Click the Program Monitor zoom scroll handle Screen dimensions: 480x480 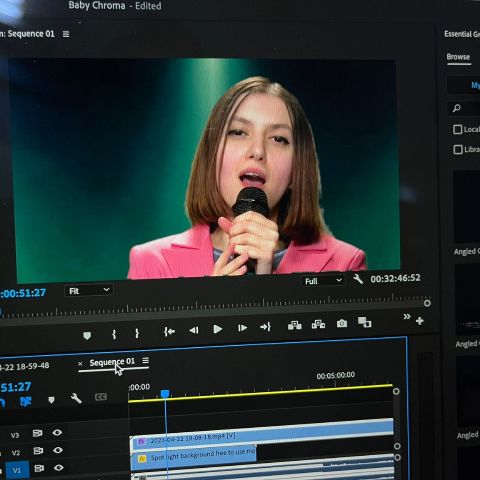427,303
